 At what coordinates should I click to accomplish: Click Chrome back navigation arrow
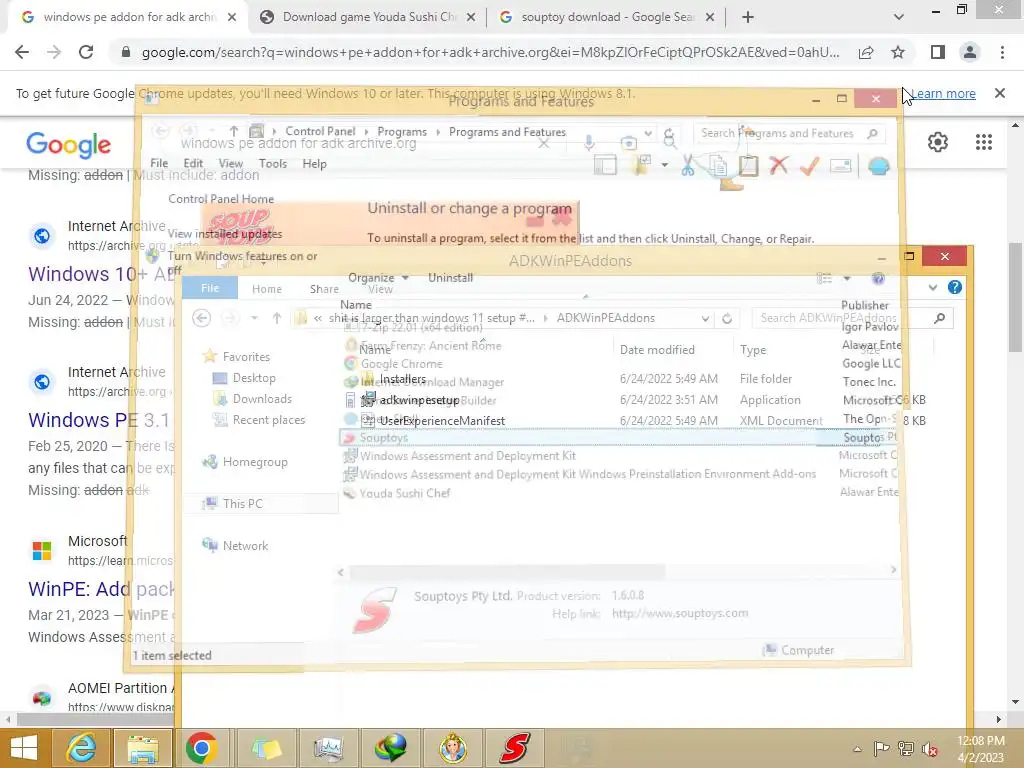(22, 52)
